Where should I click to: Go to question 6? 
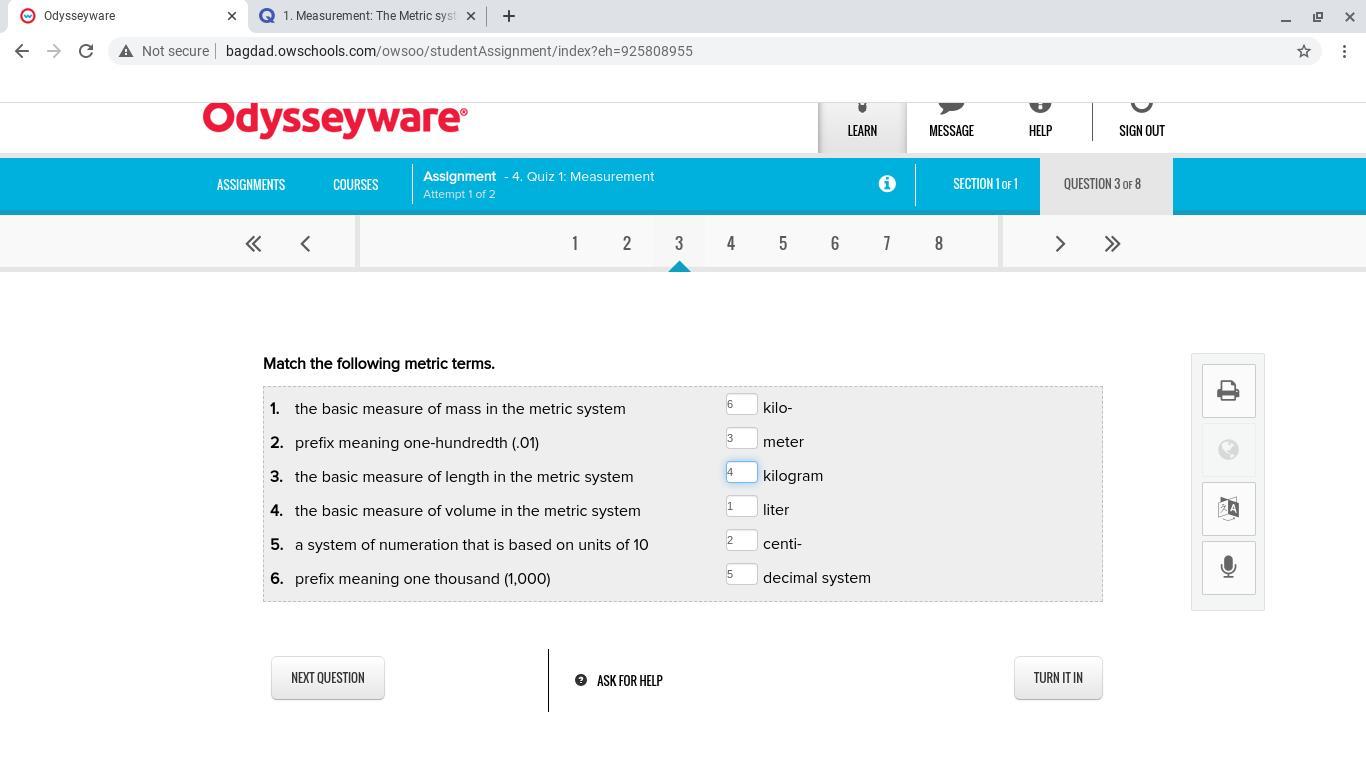click(835, 243)
